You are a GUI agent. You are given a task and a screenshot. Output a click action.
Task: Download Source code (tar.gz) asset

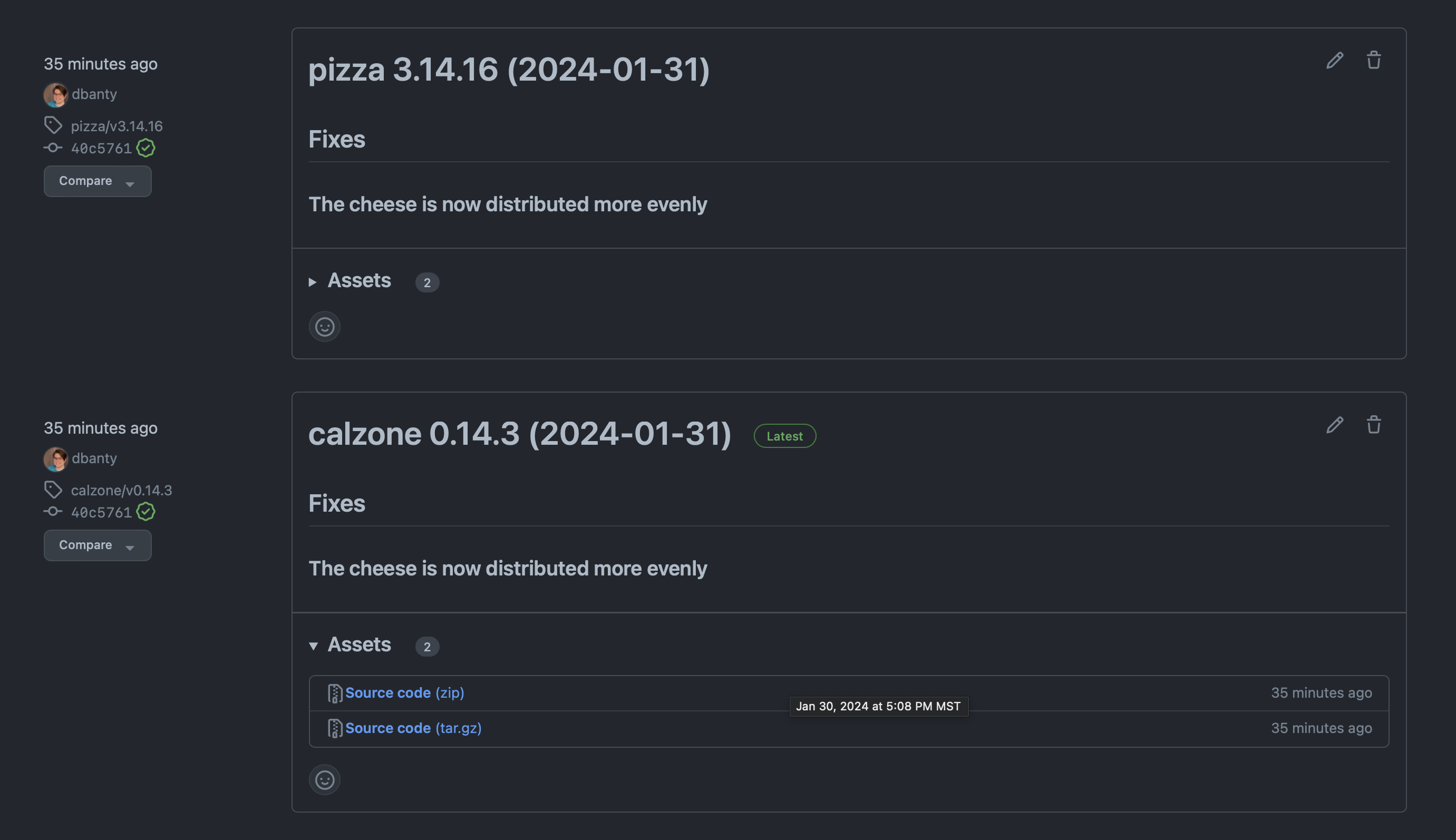(413, 729)
